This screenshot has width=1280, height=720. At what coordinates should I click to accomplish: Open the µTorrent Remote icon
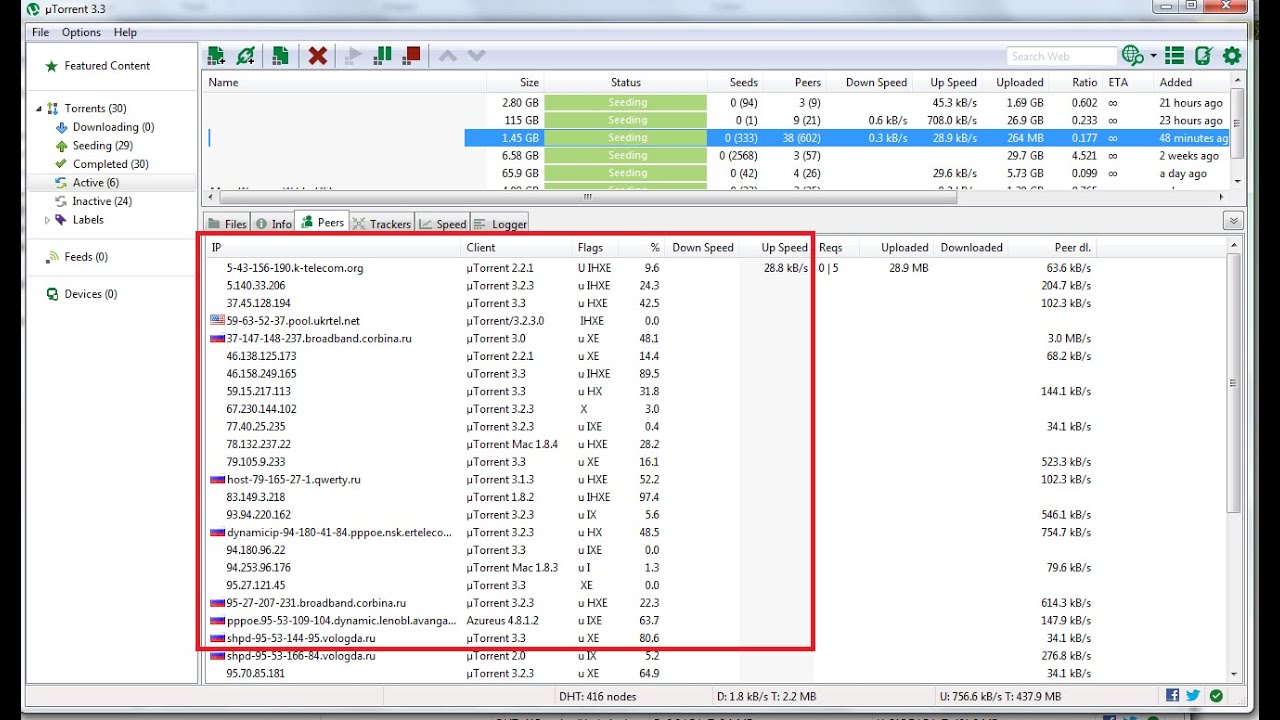click(x=1204, y=56)
